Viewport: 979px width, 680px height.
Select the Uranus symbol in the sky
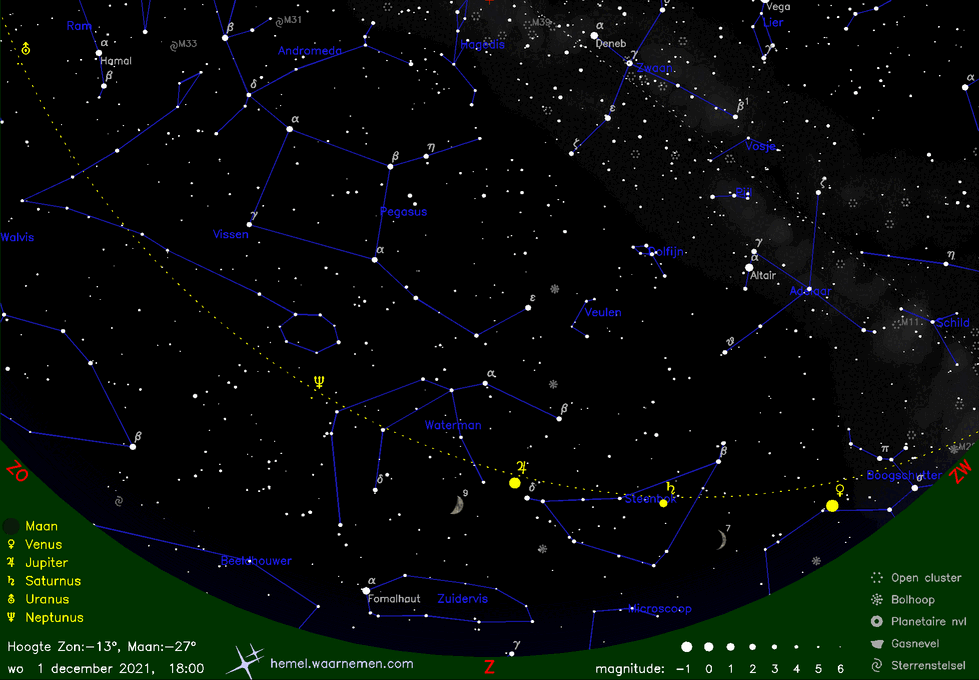[25, 48]
